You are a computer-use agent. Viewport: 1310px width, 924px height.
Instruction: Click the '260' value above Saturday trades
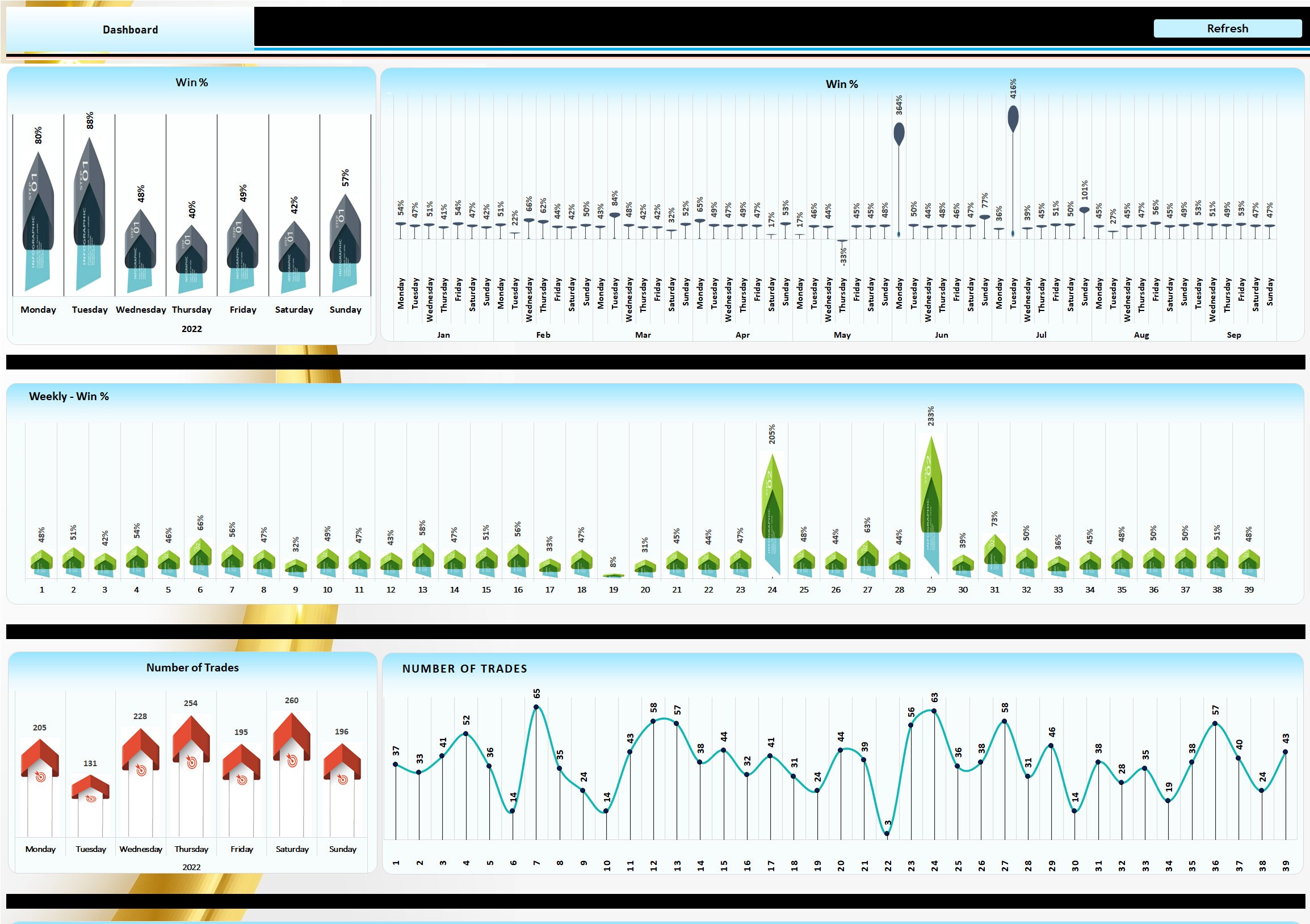[292, 700]
